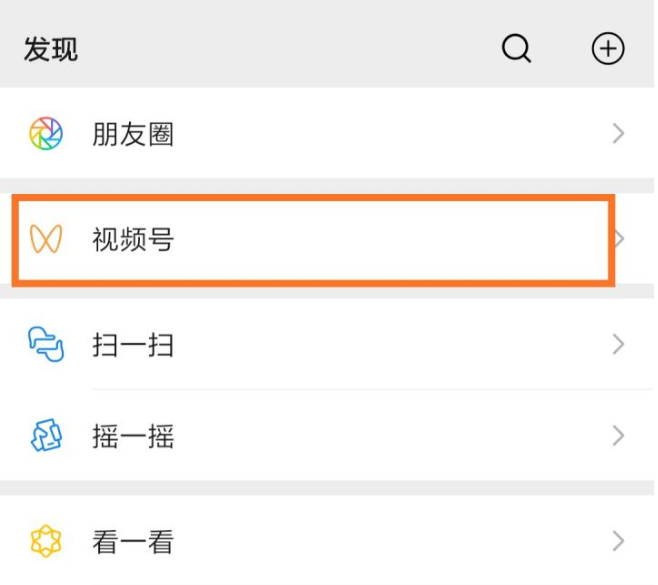Tap the blue 扫一扫 scan icon
The image size is (658, 585).
click(x=46, y=346)
